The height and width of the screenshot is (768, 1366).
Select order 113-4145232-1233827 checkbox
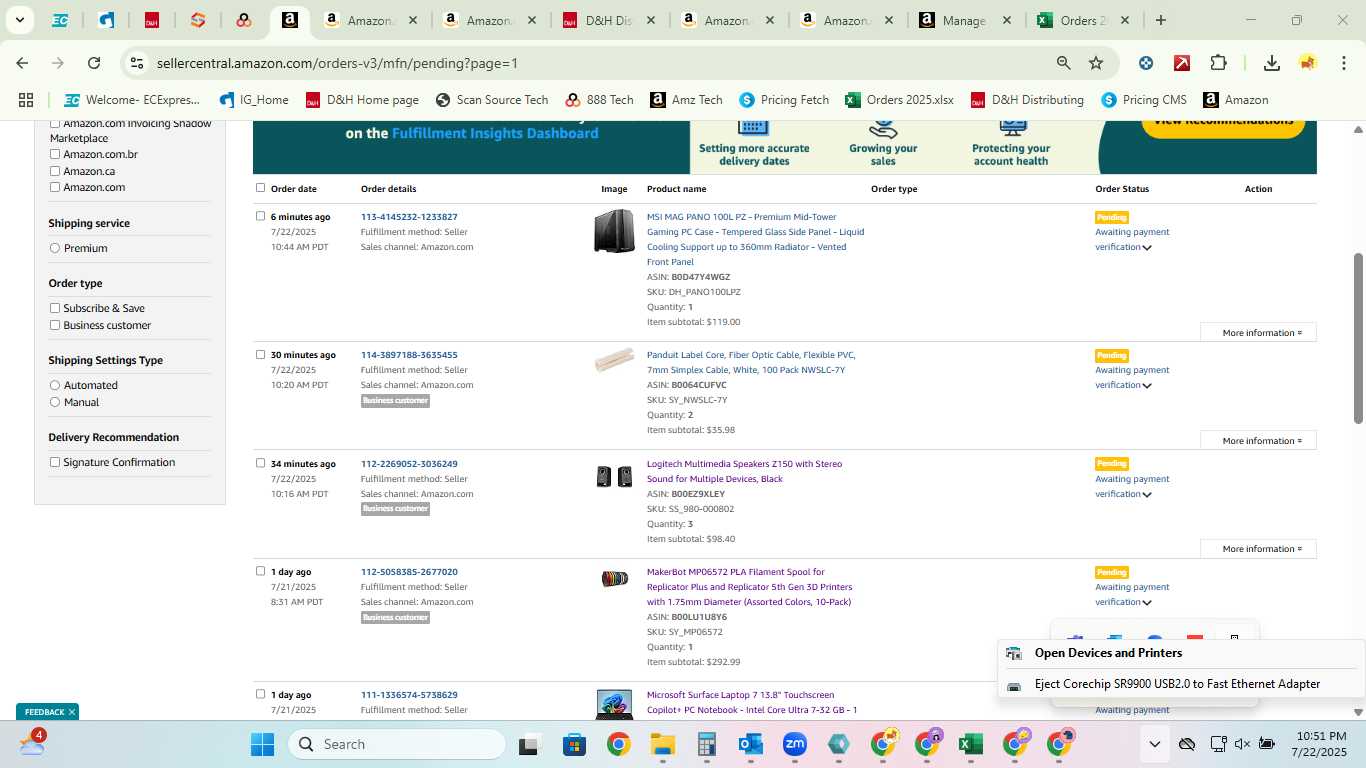261,216
